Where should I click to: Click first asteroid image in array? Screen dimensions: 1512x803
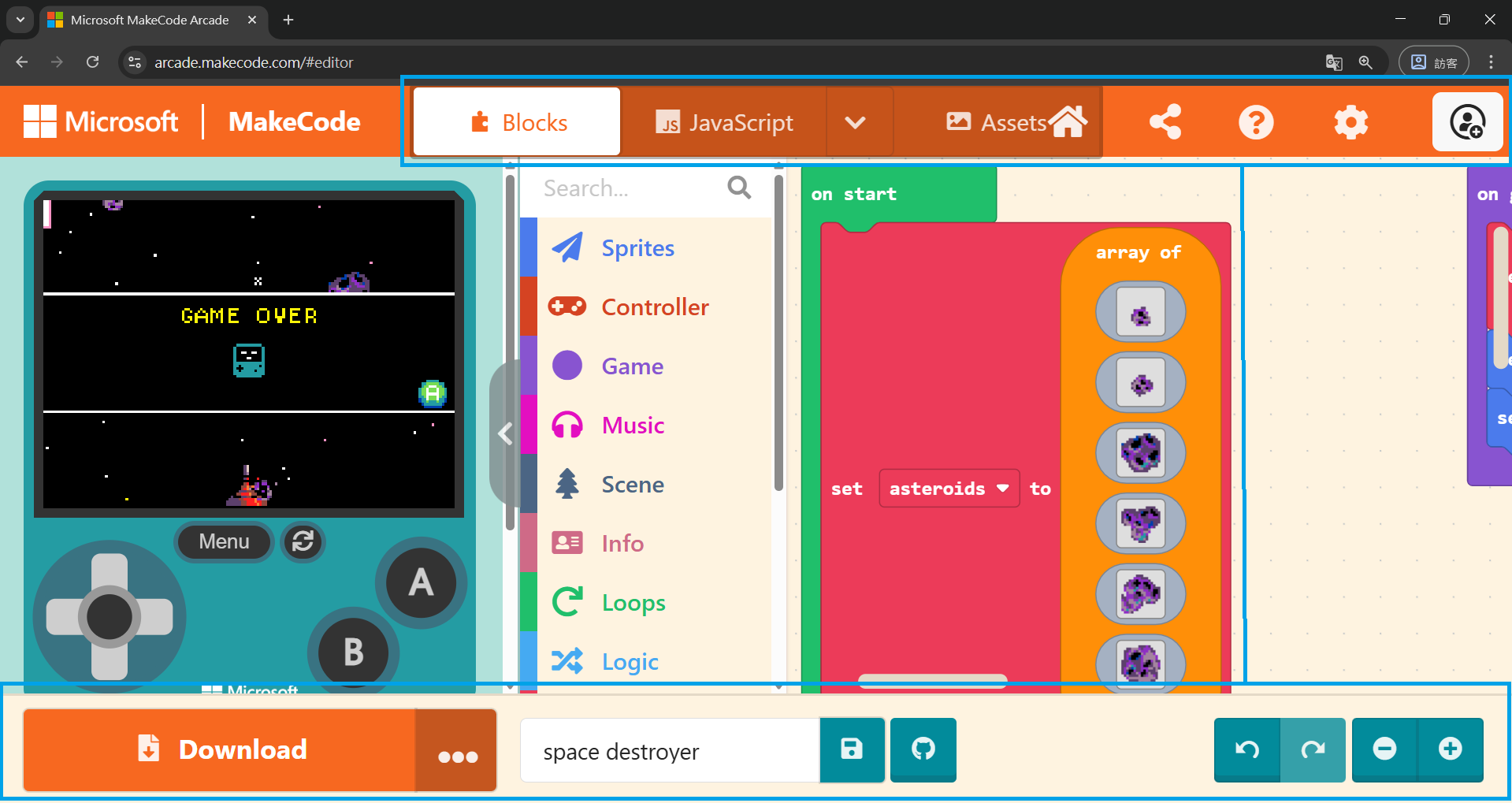pos(1140,314)
